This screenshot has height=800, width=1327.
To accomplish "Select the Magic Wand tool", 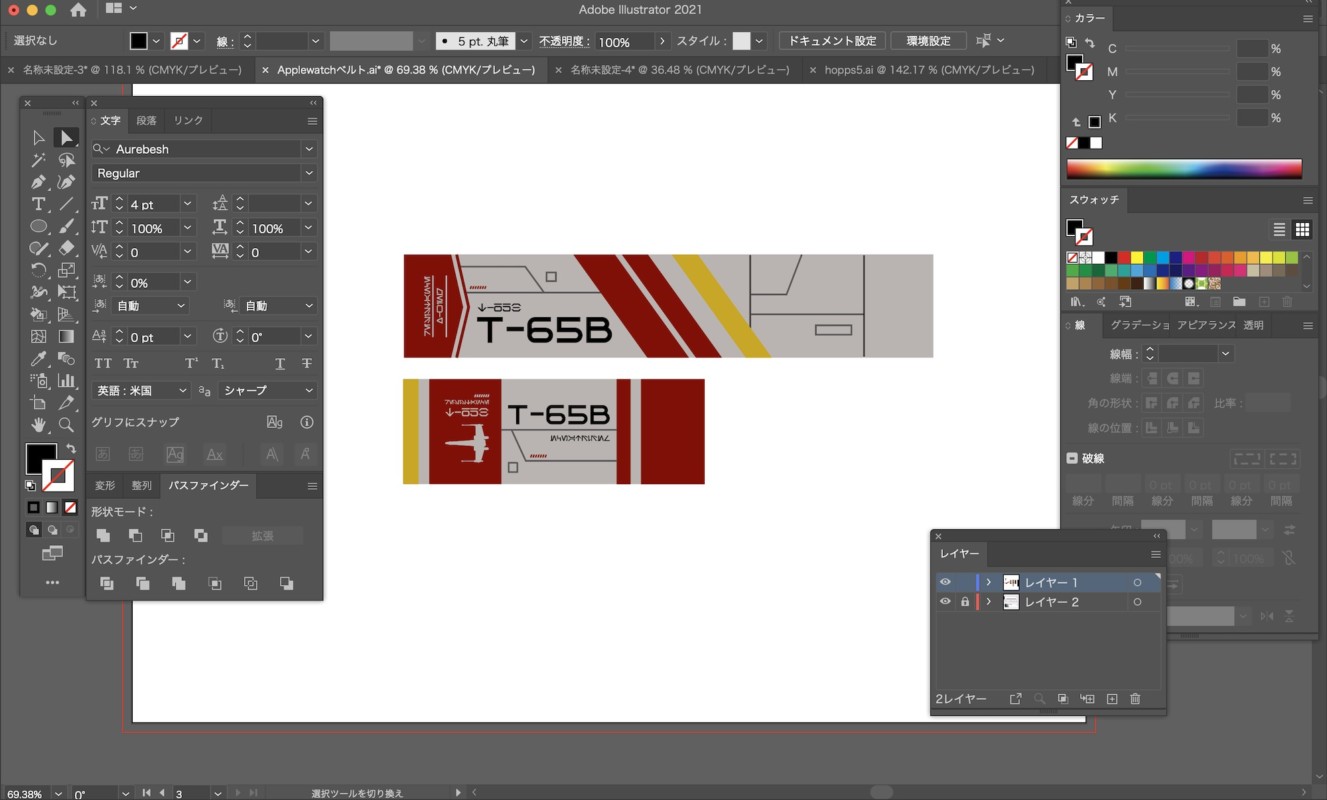I will pyautogui.click(x=38, y=160).
